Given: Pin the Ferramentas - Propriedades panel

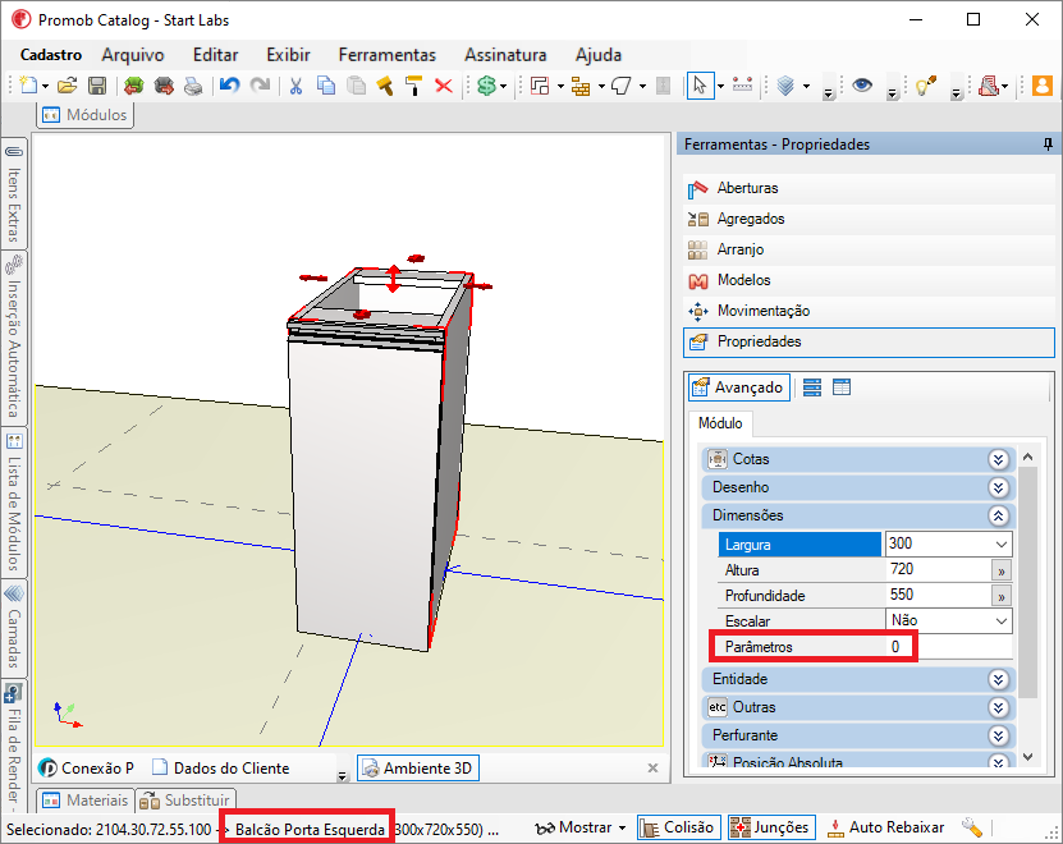Looking at the screenshot, I should tap(1047, 144).
